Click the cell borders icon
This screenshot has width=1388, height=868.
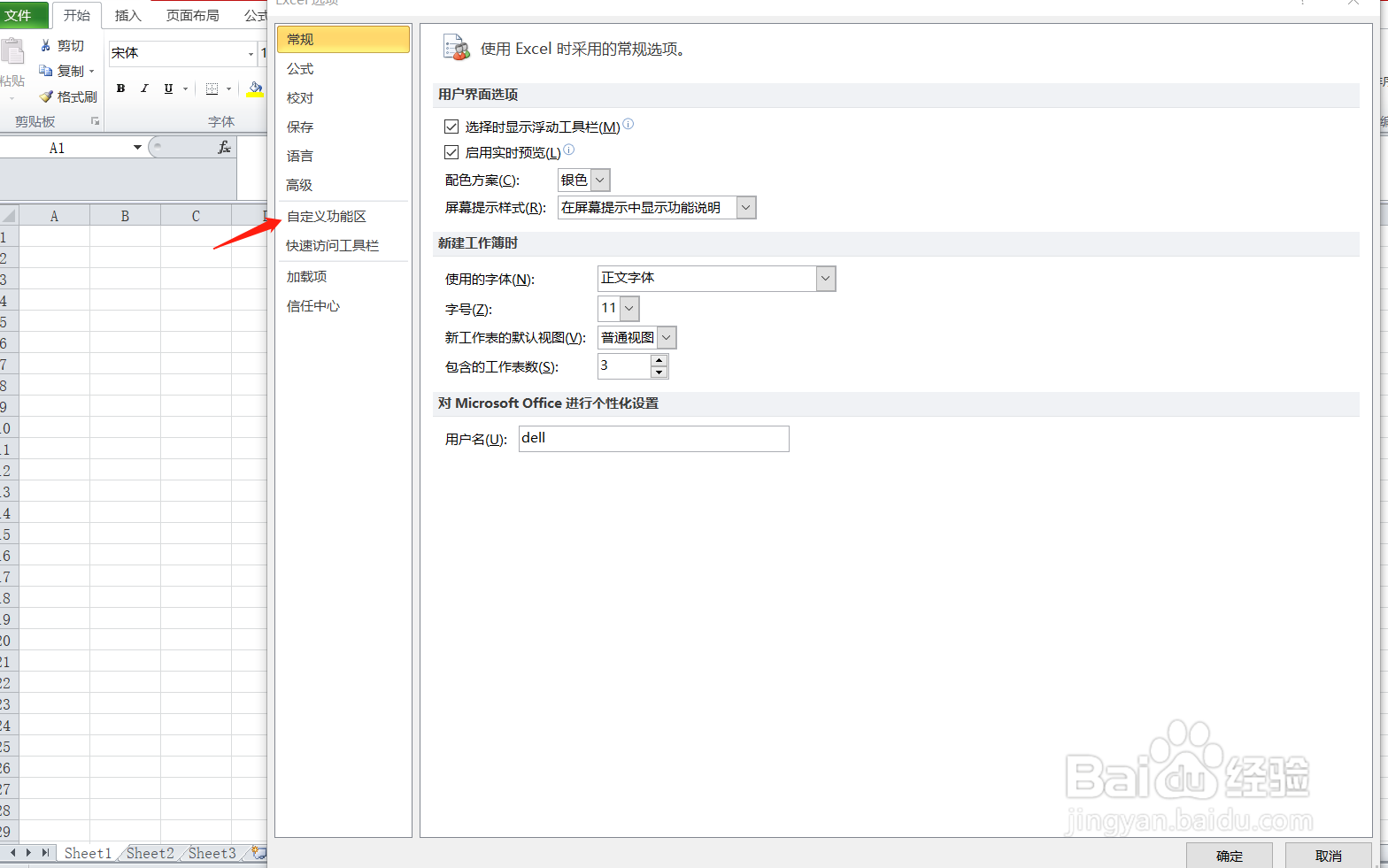pyautogui.click(x=212, y=88)
